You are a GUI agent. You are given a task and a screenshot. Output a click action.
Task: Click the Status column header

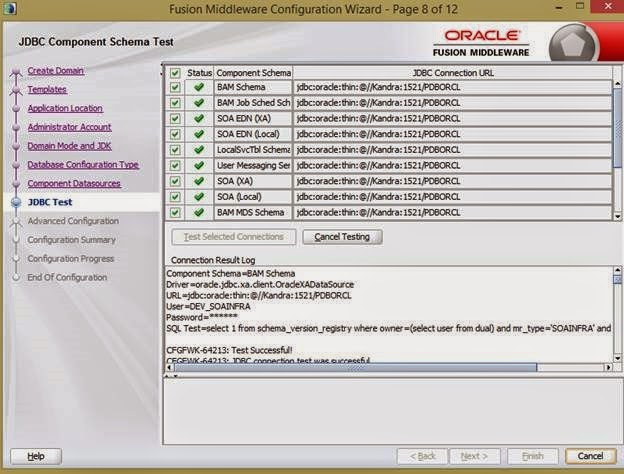coord(199,73)
